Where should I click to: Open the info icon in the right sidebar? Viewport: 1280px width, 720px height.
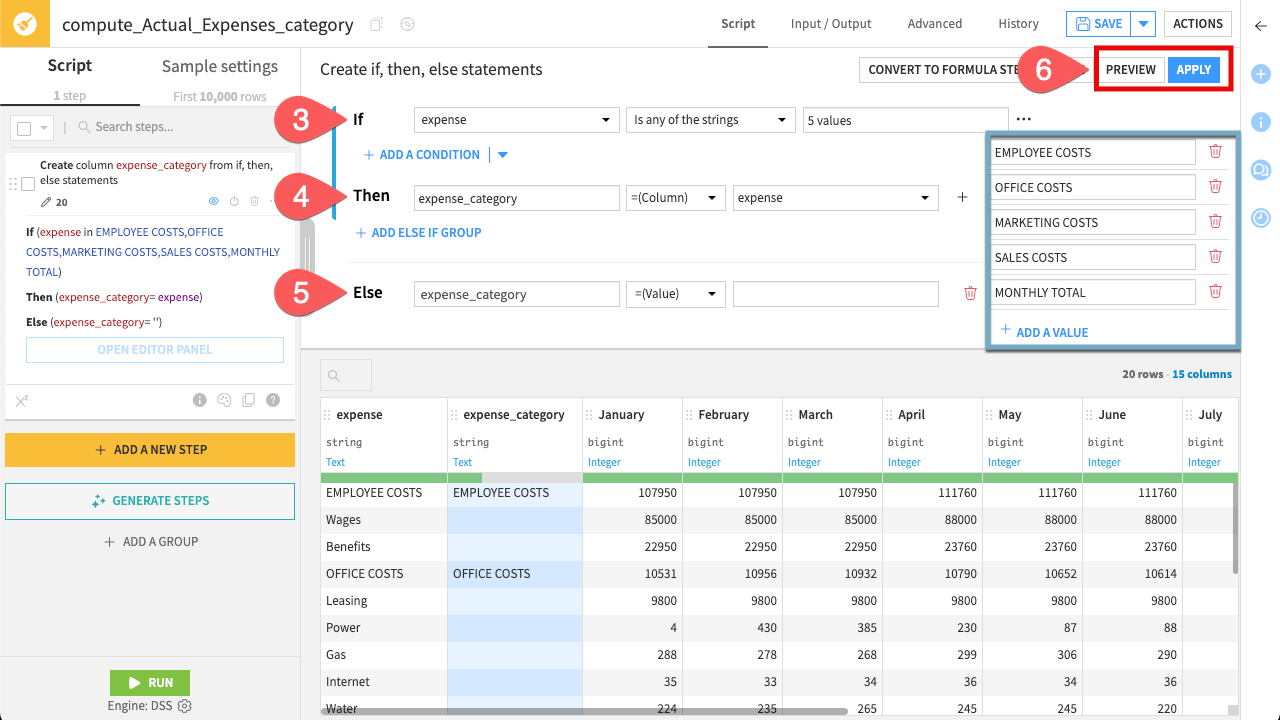[1261, 122]
